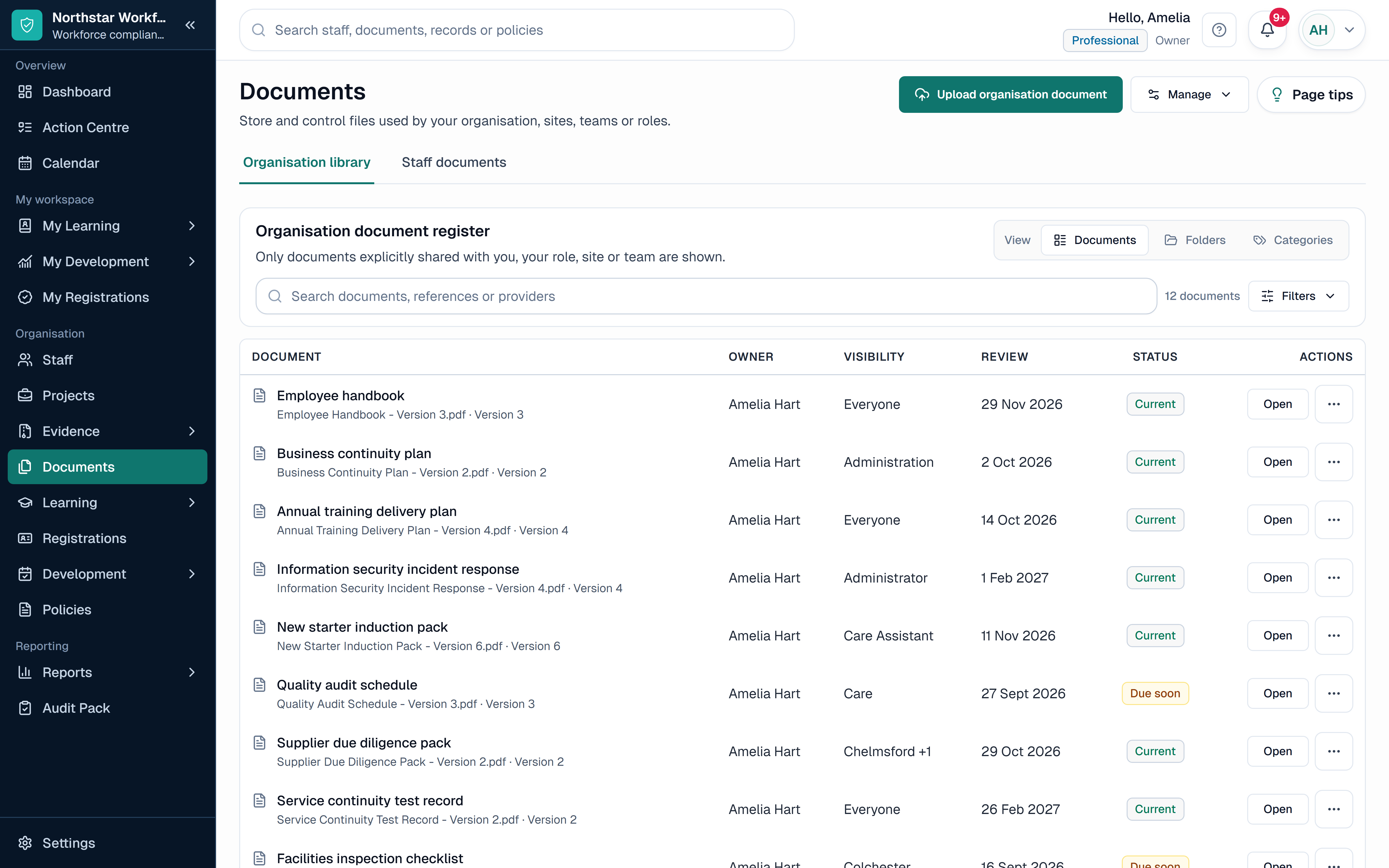
Task: Open more actions for Employee handbook
Action: 1334,404
